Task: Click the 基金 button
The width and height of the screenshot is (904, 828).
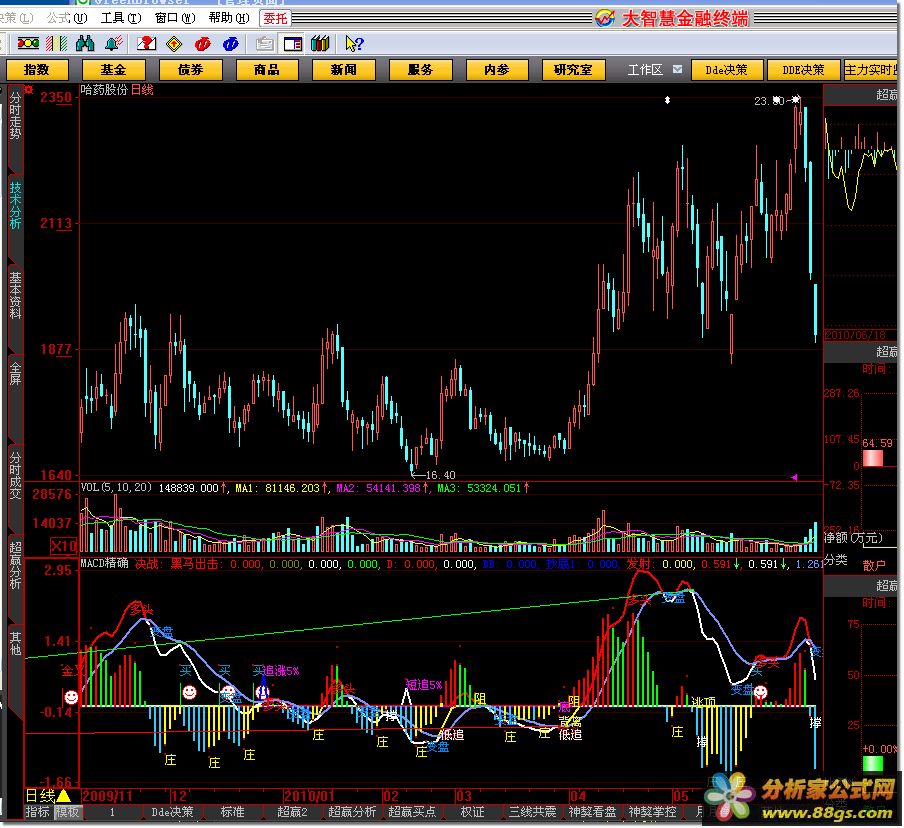Action: point(113,70)
